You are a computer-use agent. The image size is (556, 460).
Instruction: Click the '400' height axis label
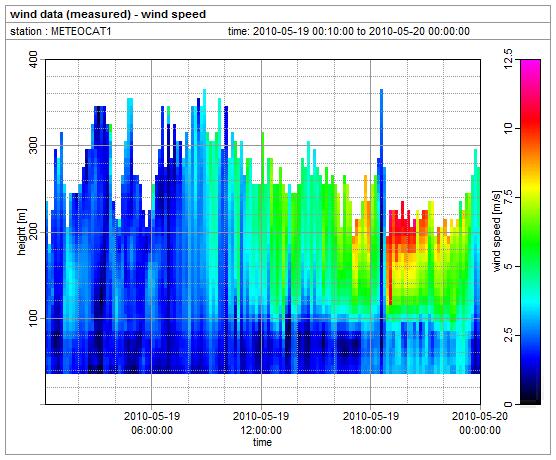coord(32,60)
